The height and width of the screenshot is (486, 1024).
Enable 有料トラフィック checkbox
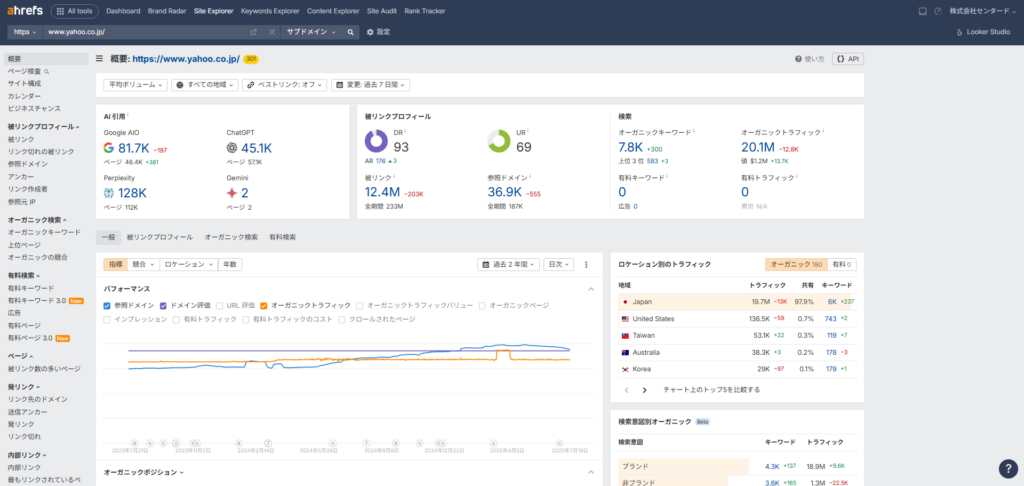[x=176, y=319]
